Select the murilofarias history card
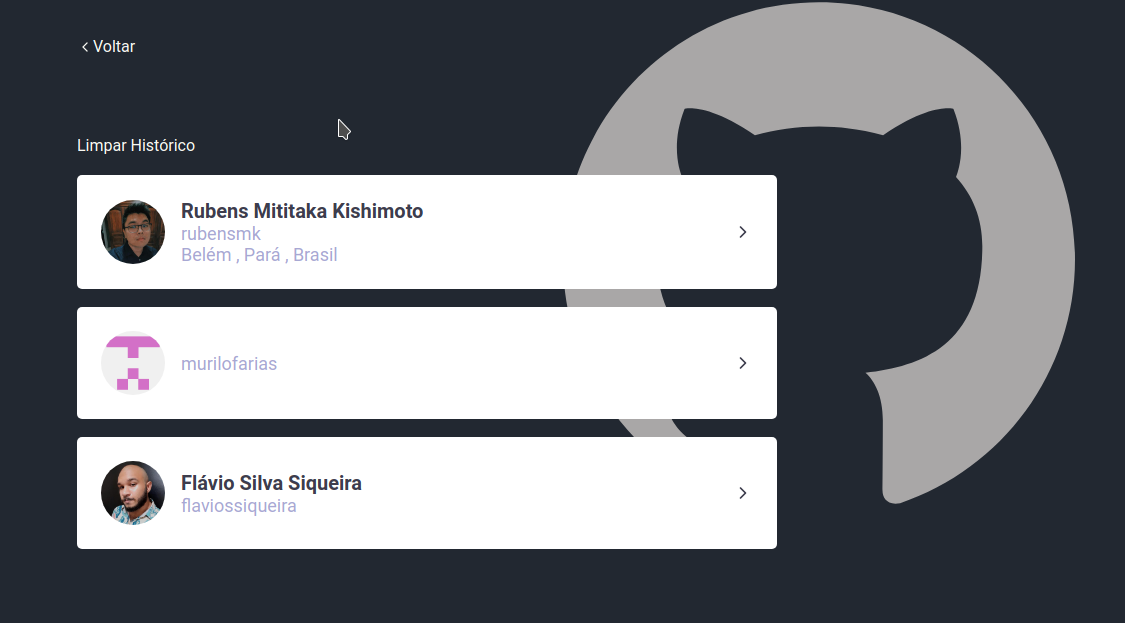This screenshot has width=1125, height=623. 426,363
